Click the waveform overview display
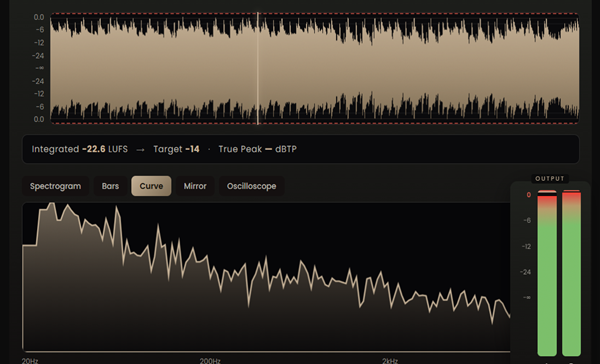 [x=315, y=68]
